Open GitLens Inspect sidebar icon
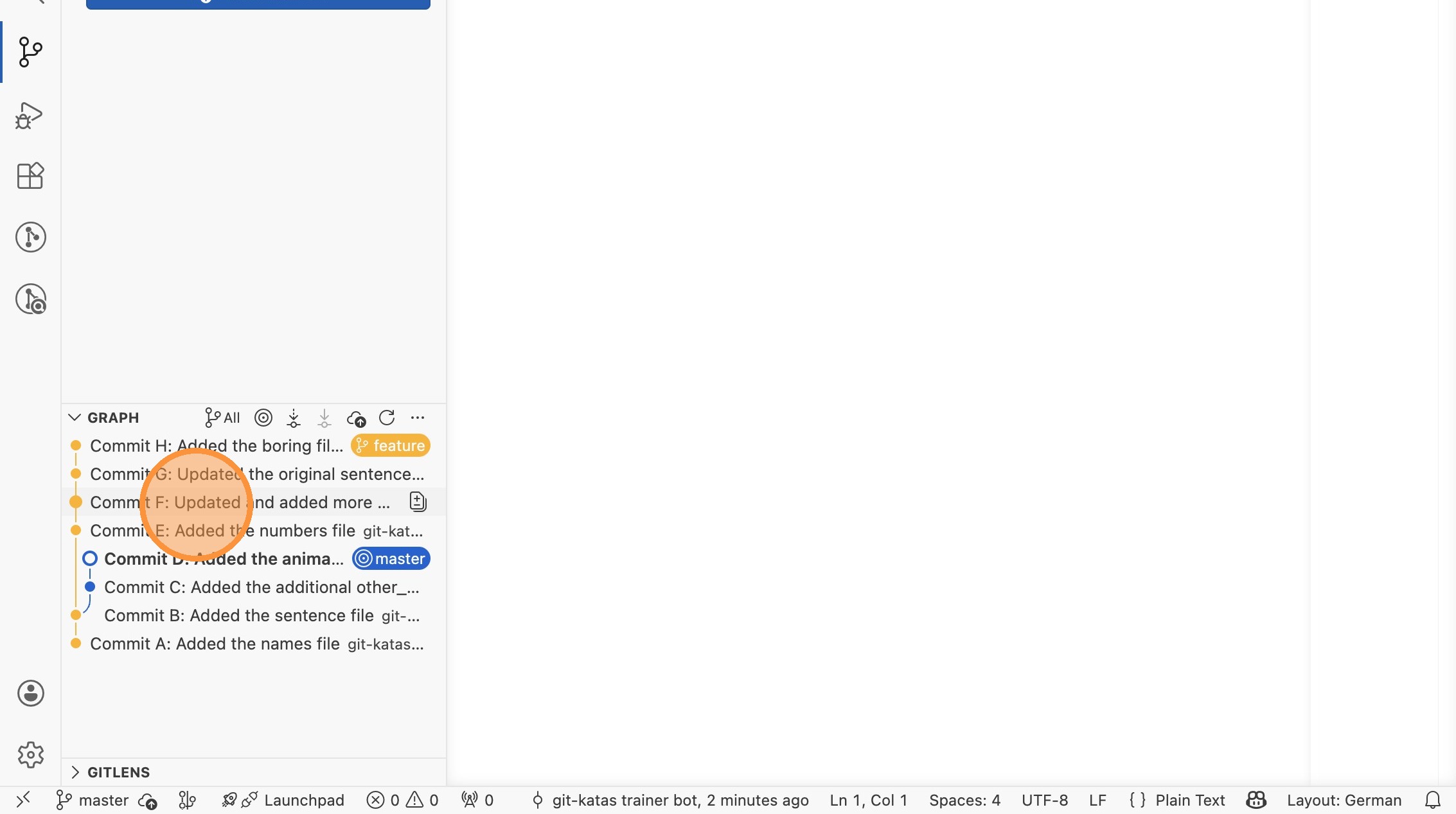The height and width of the screenshot is (814, 1456). (30, 299)
